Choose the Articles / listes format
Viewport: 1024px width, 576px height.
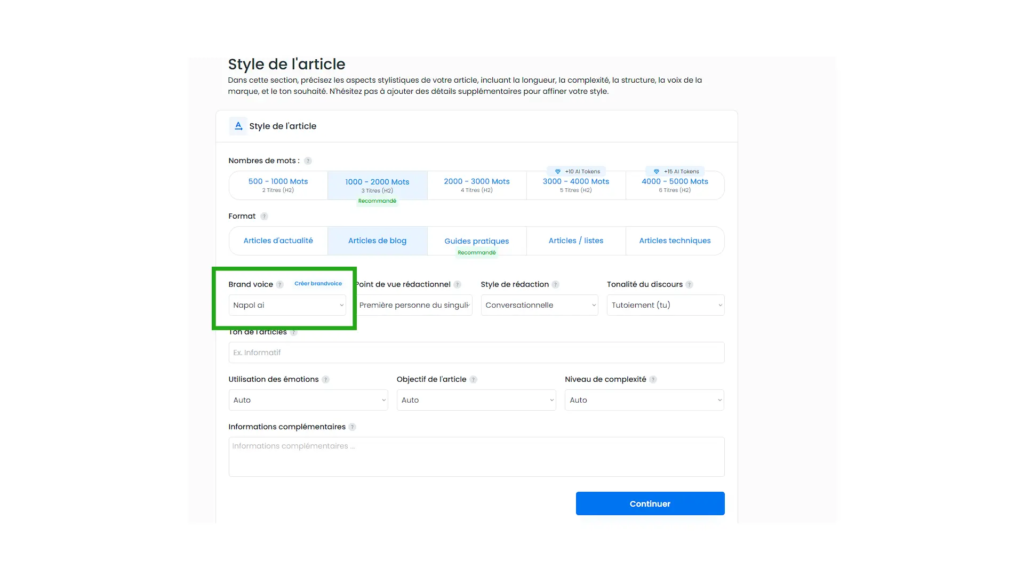tap(576, 241)
